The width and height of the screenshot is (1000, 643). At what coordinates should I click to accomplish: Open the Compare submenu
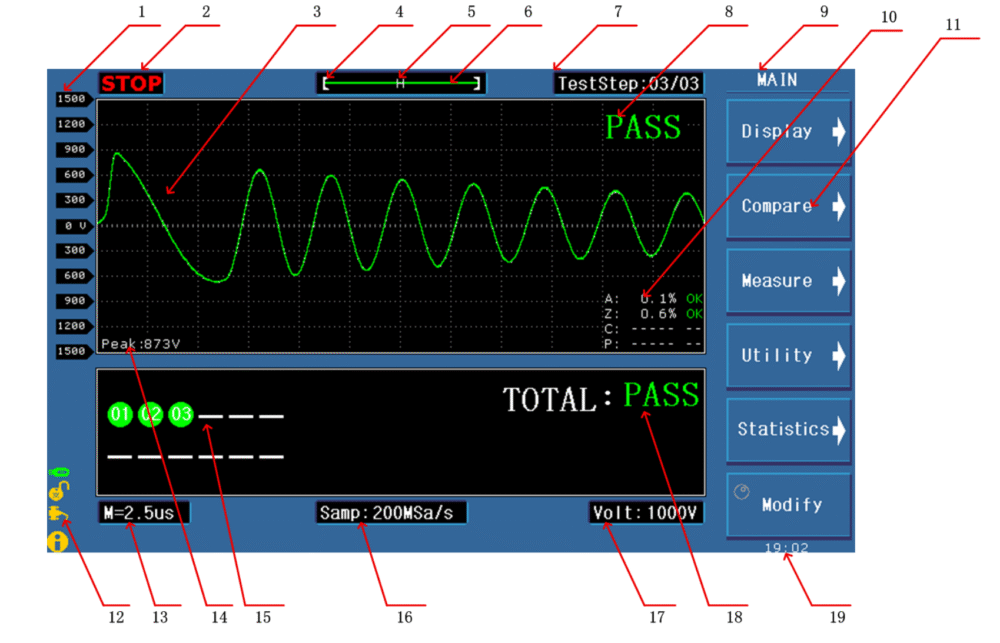788,206
